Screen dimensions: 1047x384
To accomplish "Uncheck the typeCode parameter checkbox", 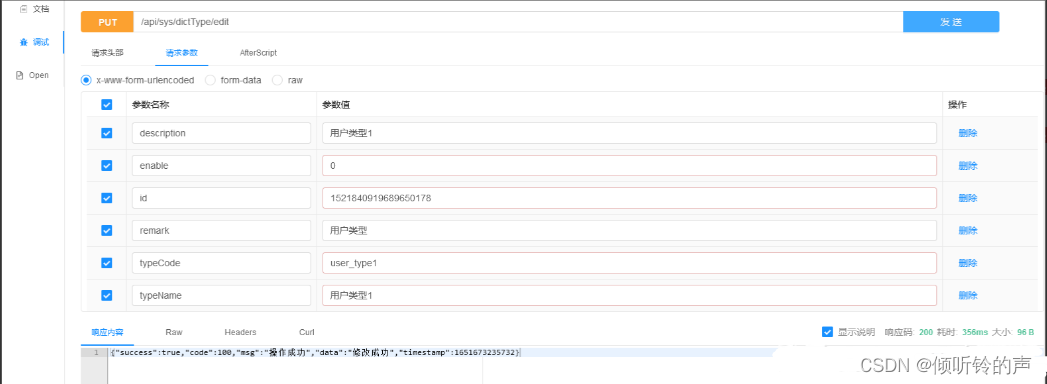I will tap(106, 263).
